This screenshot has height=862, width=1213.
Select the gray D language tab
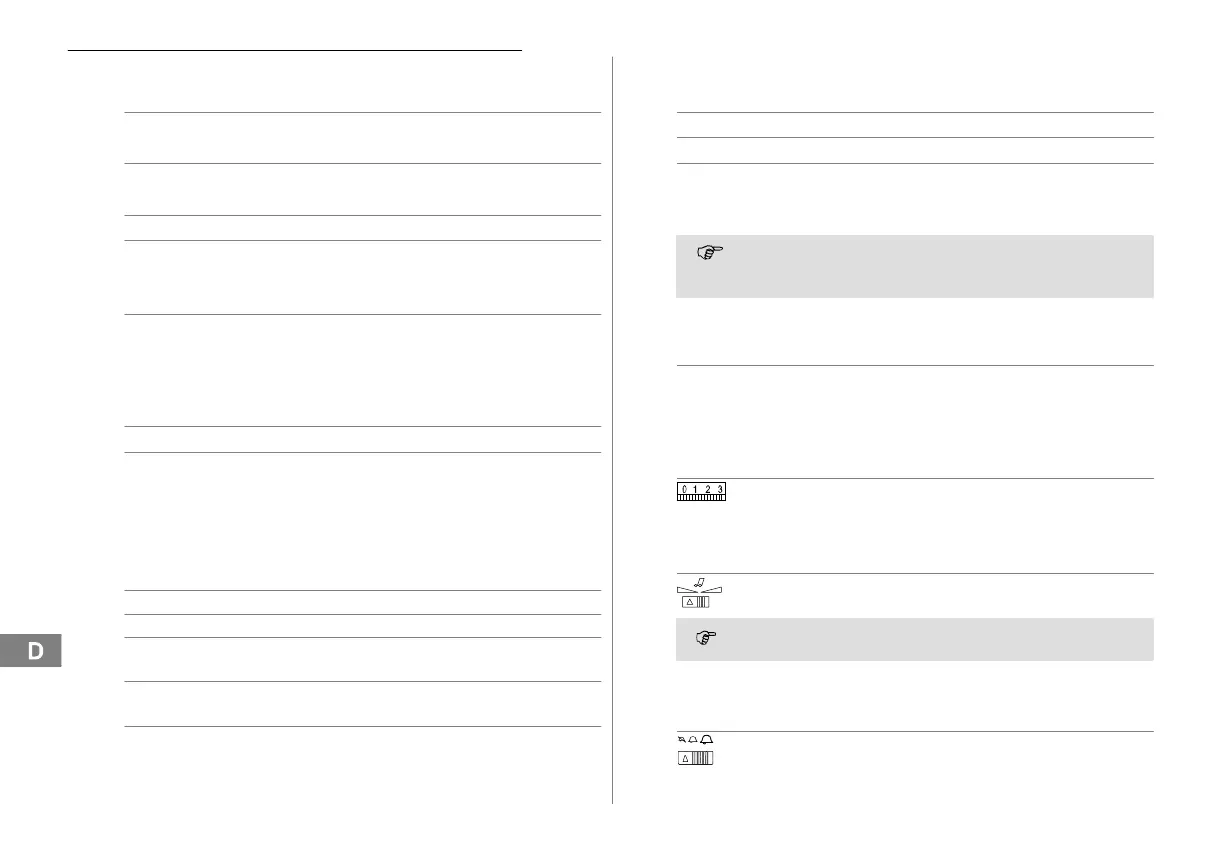[34, 651]
